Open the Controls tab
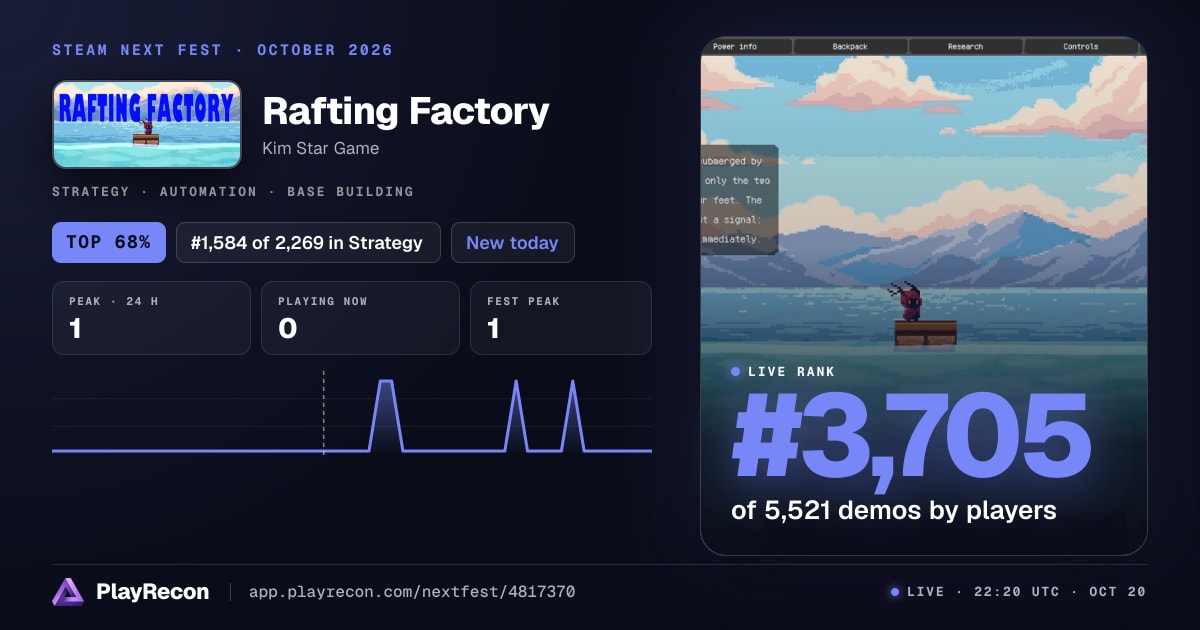This screenshot has height=630, width=1200. 1081,46
